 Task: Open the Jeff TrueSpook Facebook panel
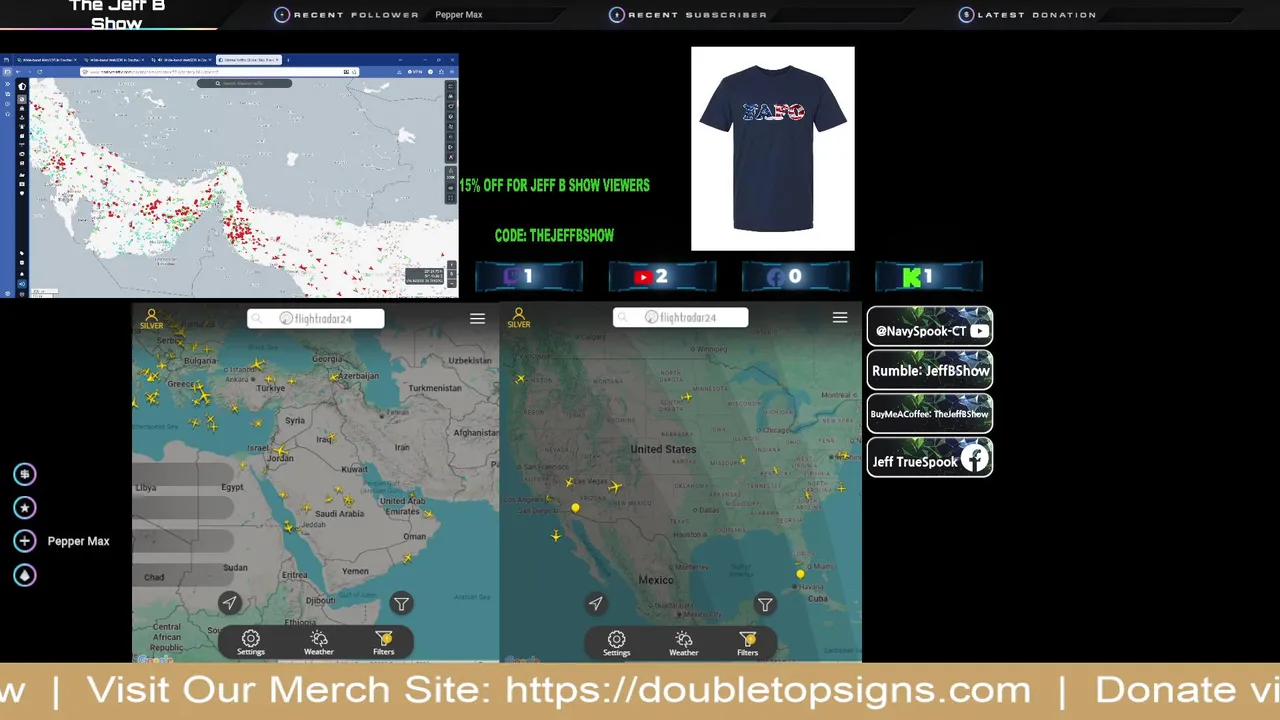930,458
